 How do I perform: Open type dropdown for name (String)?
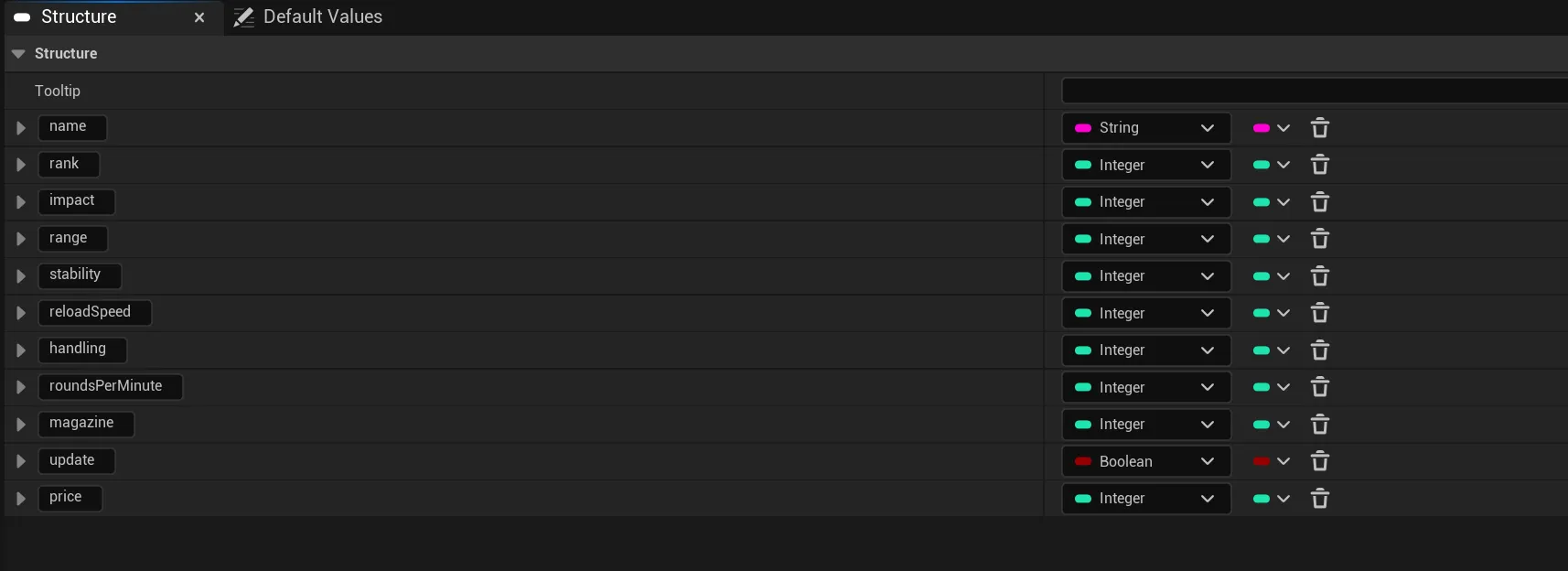click(1145, 128)
